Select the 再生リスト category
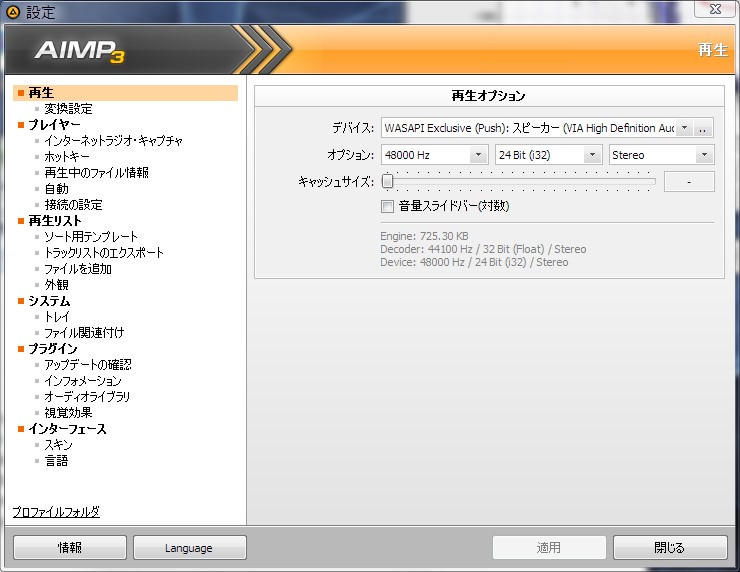The height and width of the screenshot is (572, 740). (x=55, y=221)
